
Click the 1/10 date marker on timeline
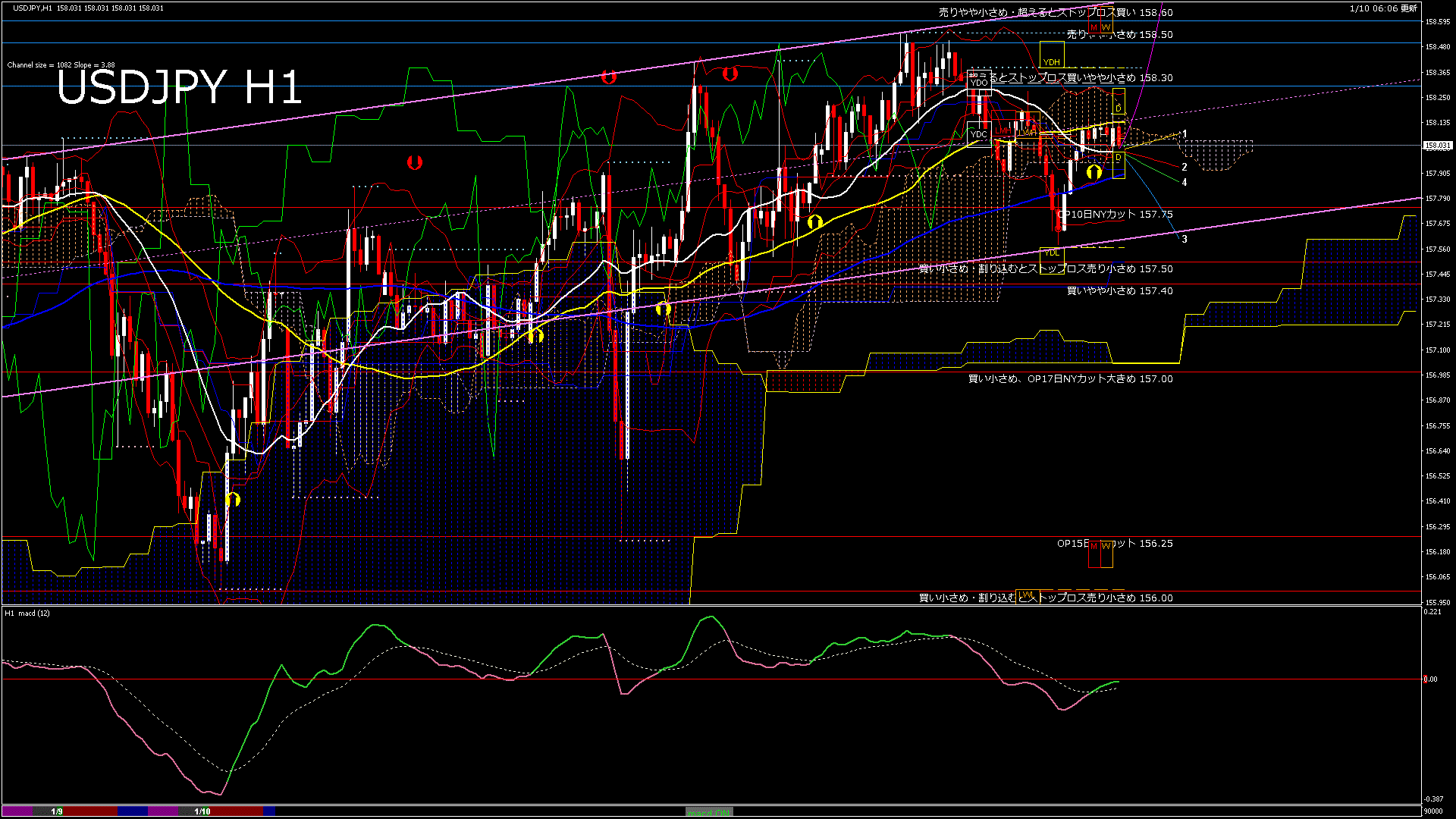[x=202, y=811]
